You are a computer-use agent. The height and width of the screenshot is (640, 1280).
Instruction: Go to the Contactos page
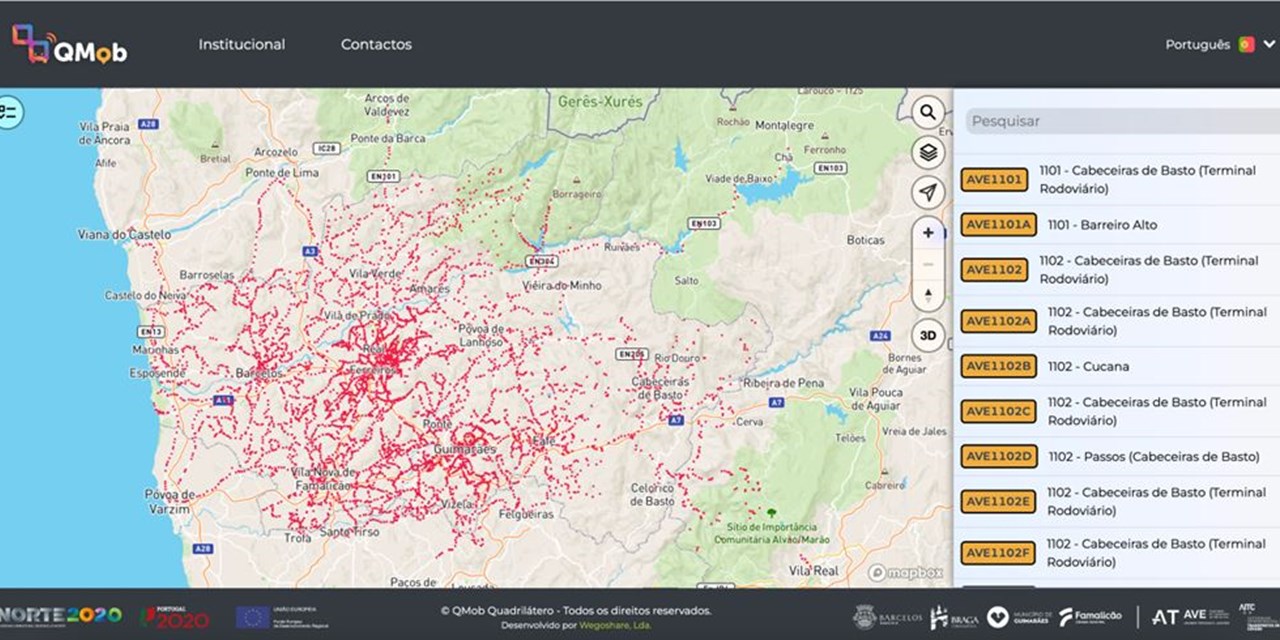click(x=376, y=45)
